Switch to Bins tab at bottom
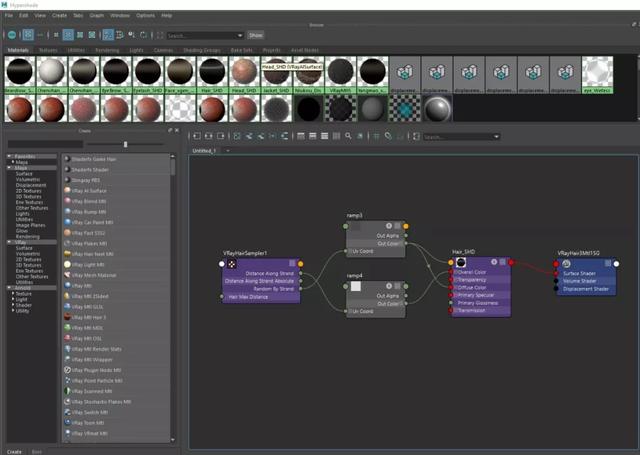 (37, 452)
